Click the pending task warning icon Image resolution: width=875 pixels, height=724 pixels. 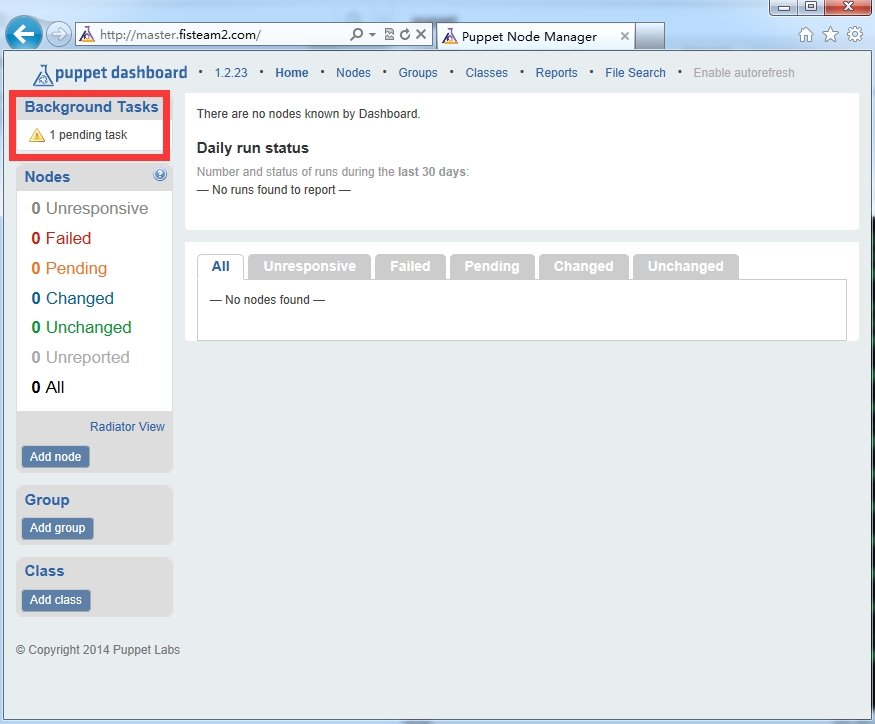point(37,135)
